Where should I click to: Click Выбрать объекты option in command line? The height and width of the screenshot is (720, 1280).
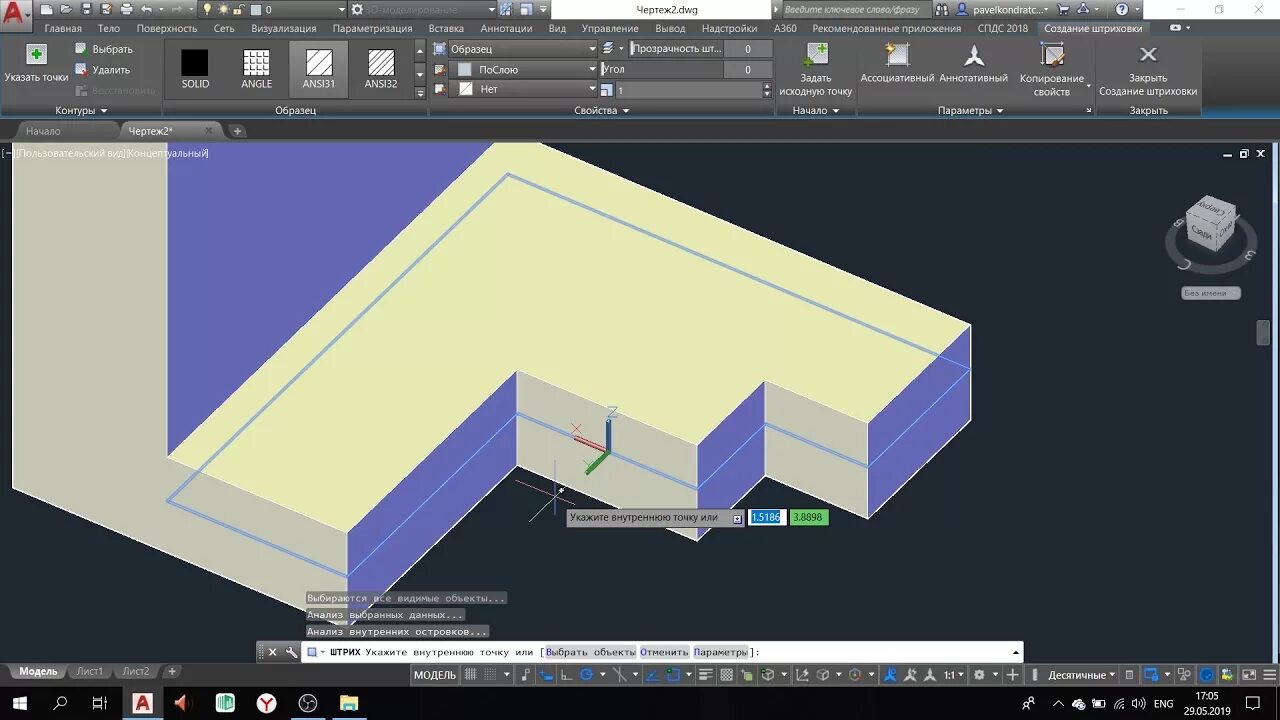pyautogui.click(x=590, y=652)
